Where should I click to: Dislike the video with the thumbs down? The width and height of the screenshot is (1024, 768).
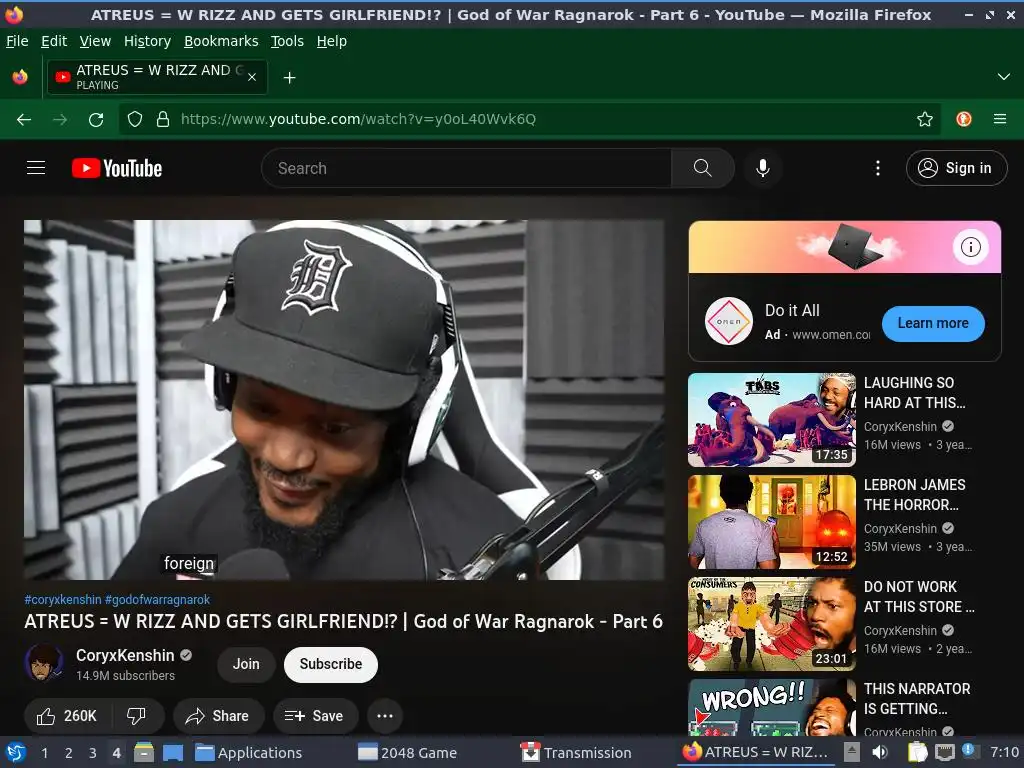(136, 716)
